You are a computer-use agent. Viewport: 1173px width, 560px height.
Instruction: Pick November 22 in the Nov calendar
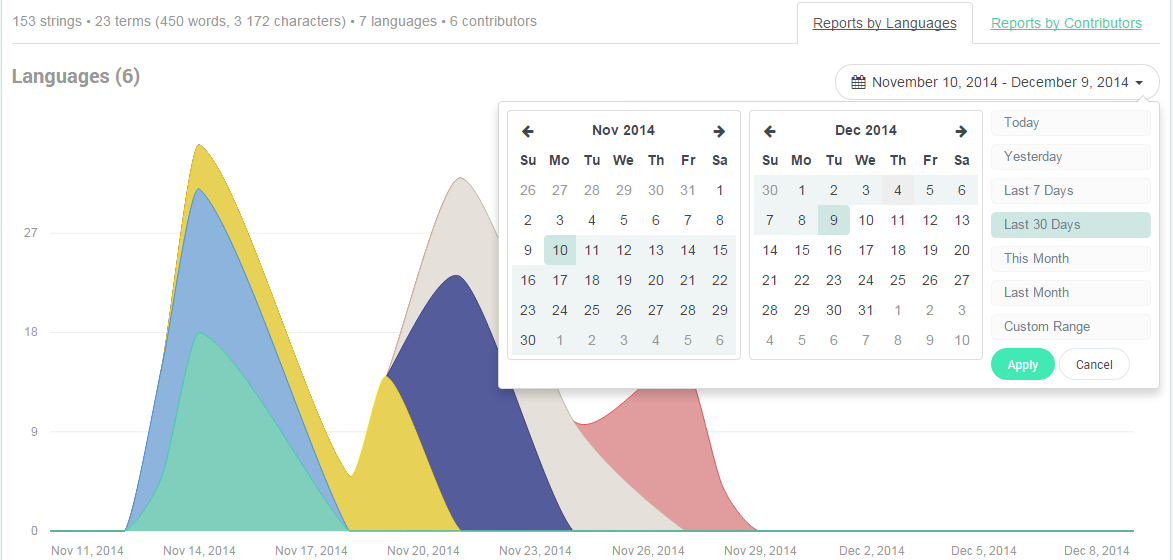pyautogui.click(x=720, y=280)
